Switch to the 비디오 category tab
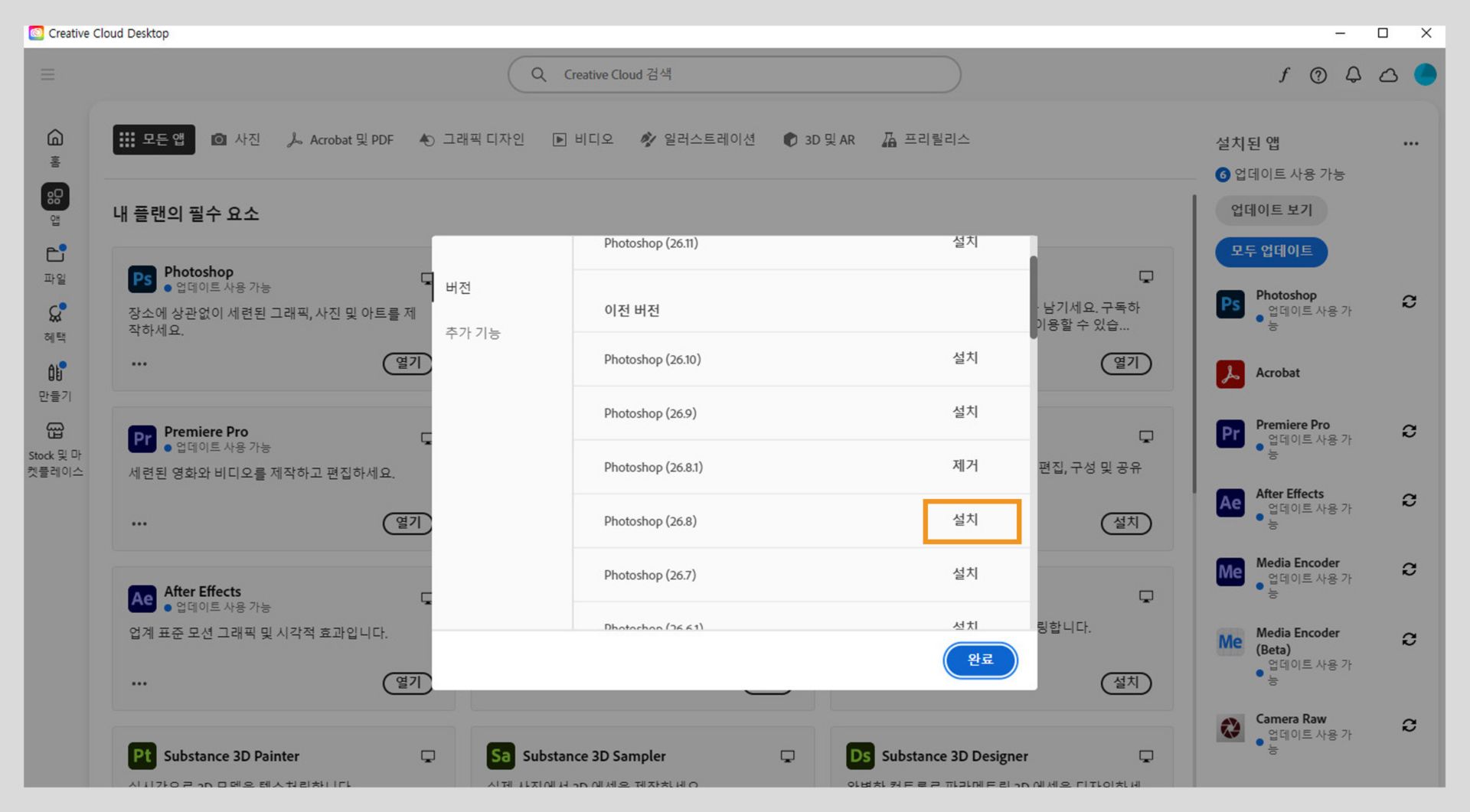Screen dimensions: 1470x812 [583, 139]
